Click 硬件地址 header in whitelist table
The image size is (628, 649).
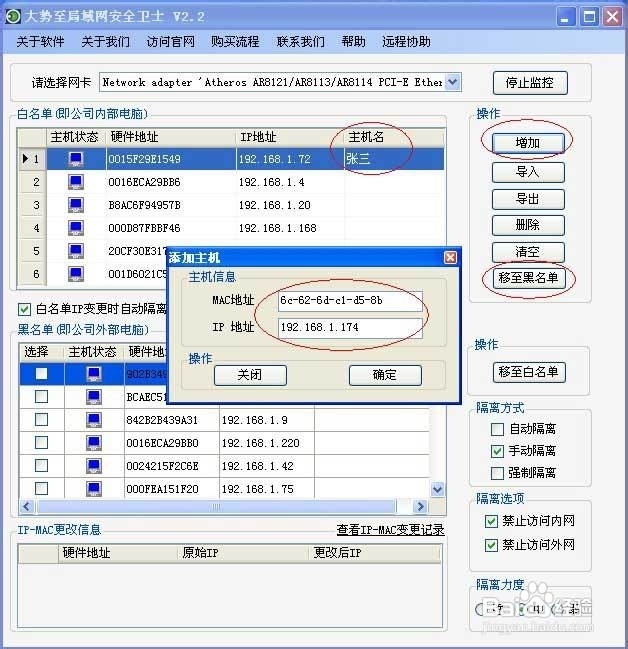pyautogui.click(x=171, y=137)
